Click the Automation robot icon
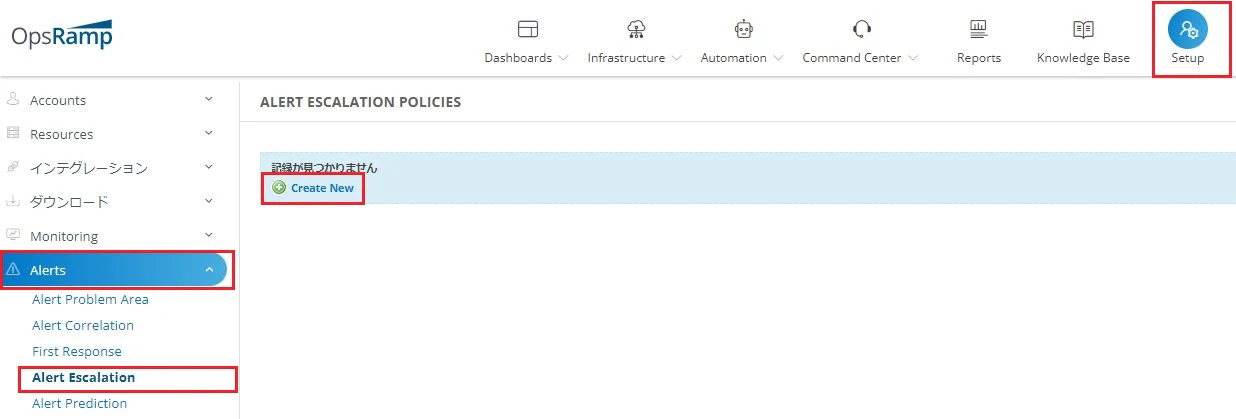The height and width of the screenshot is (419, 1236). tap(742, 28)
